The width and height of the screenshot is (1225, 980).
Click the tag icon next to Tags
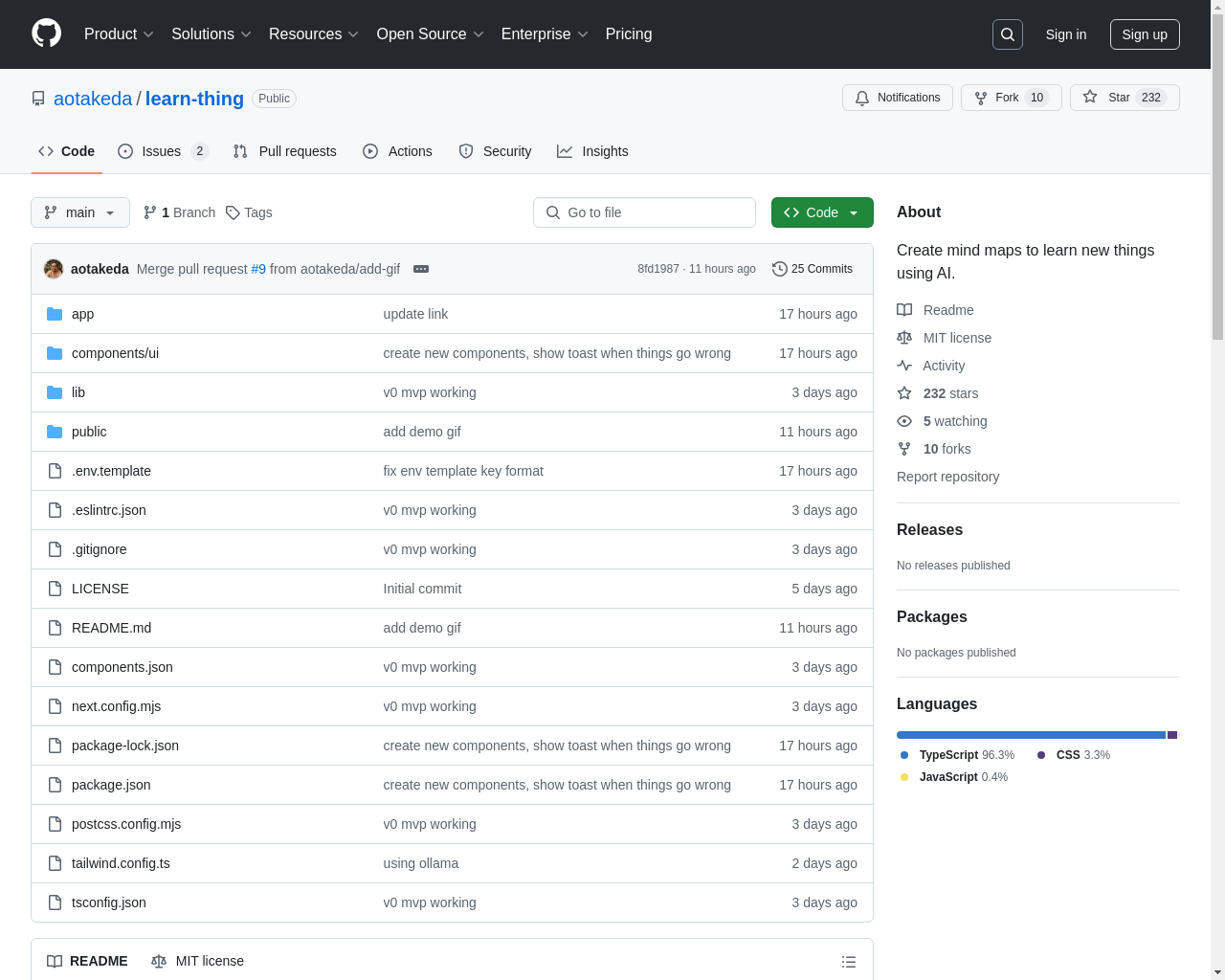[x=233, y=212]
